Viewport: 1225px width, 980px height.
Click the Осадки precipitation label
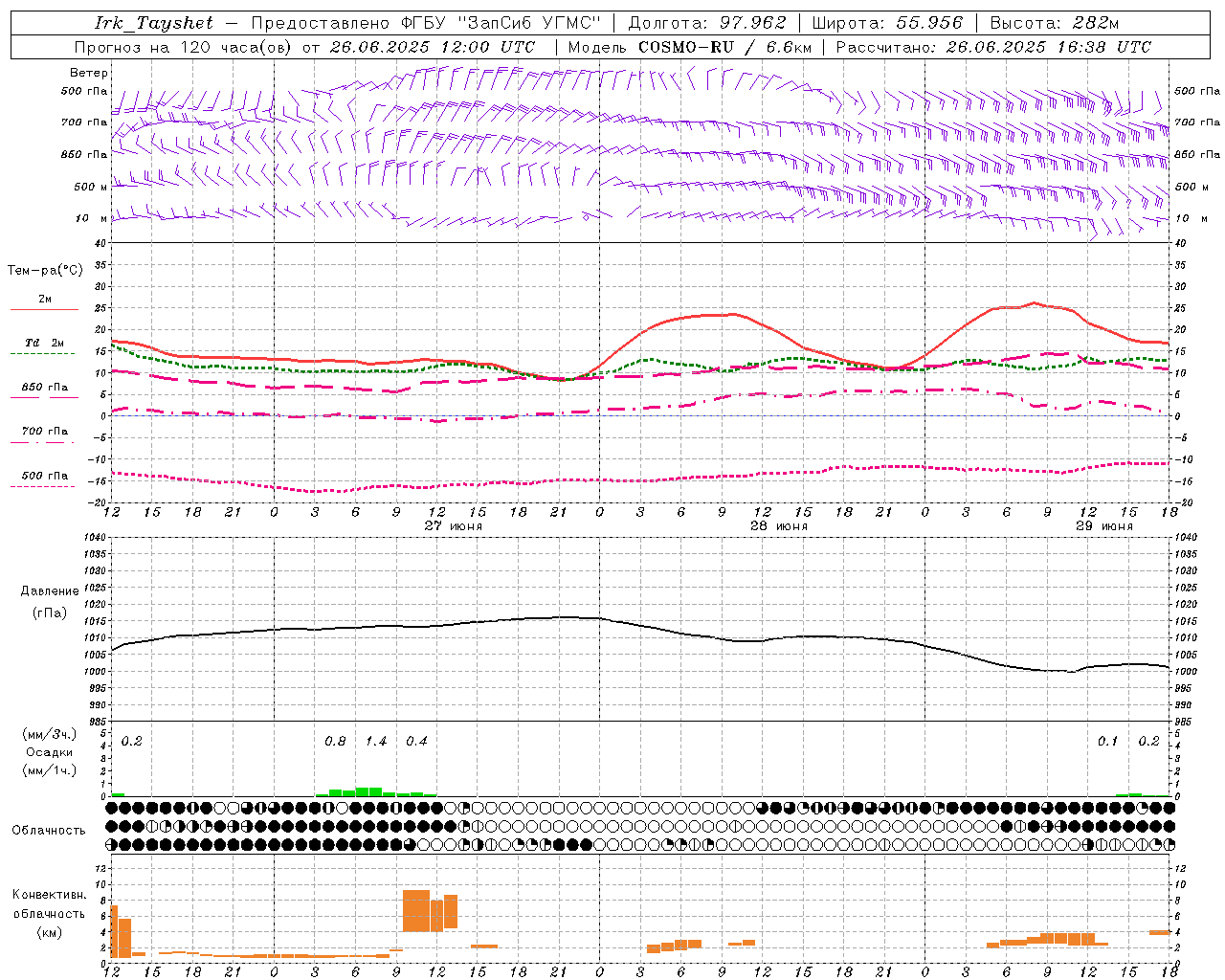click(50, 752)
